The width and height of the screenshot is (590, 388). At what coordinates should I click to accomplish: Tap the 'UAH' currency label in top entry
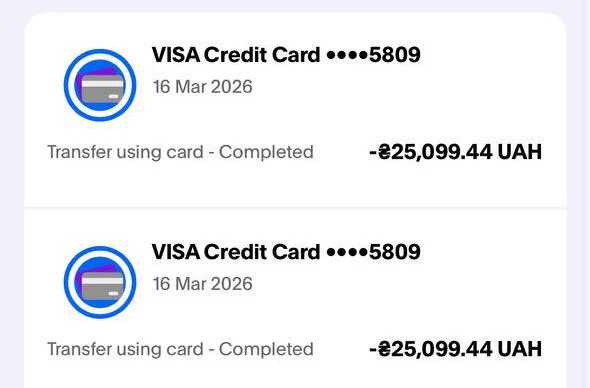point(520,152)
